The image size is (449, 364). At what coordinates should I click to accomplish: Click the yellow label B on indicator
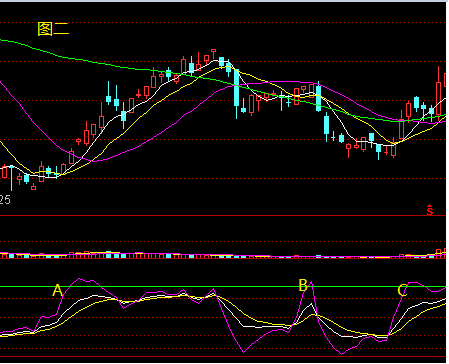click(x=303, y=285)
